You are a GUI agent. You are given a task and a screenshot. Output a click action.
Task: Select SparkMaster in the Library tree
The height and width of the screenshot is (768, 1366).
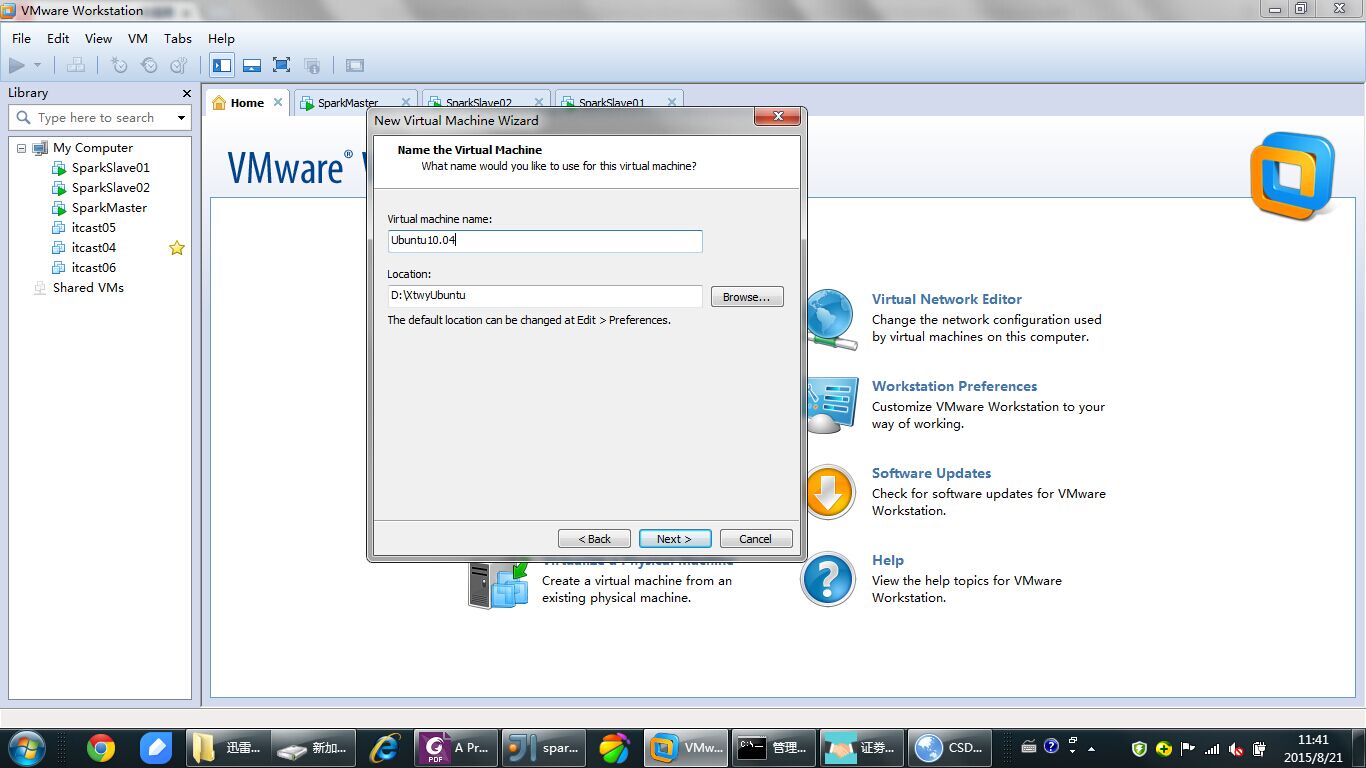109,208
